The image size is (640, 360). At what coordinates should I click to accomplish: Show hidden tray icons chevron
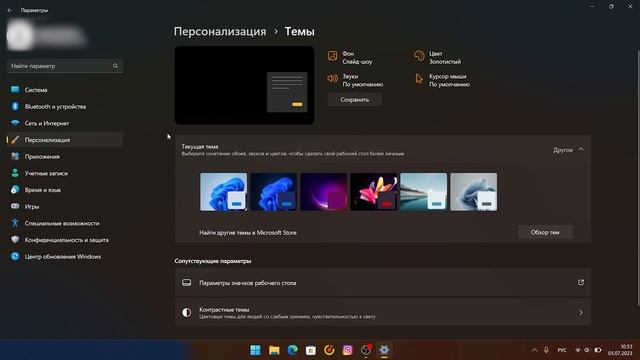[534, 350]
